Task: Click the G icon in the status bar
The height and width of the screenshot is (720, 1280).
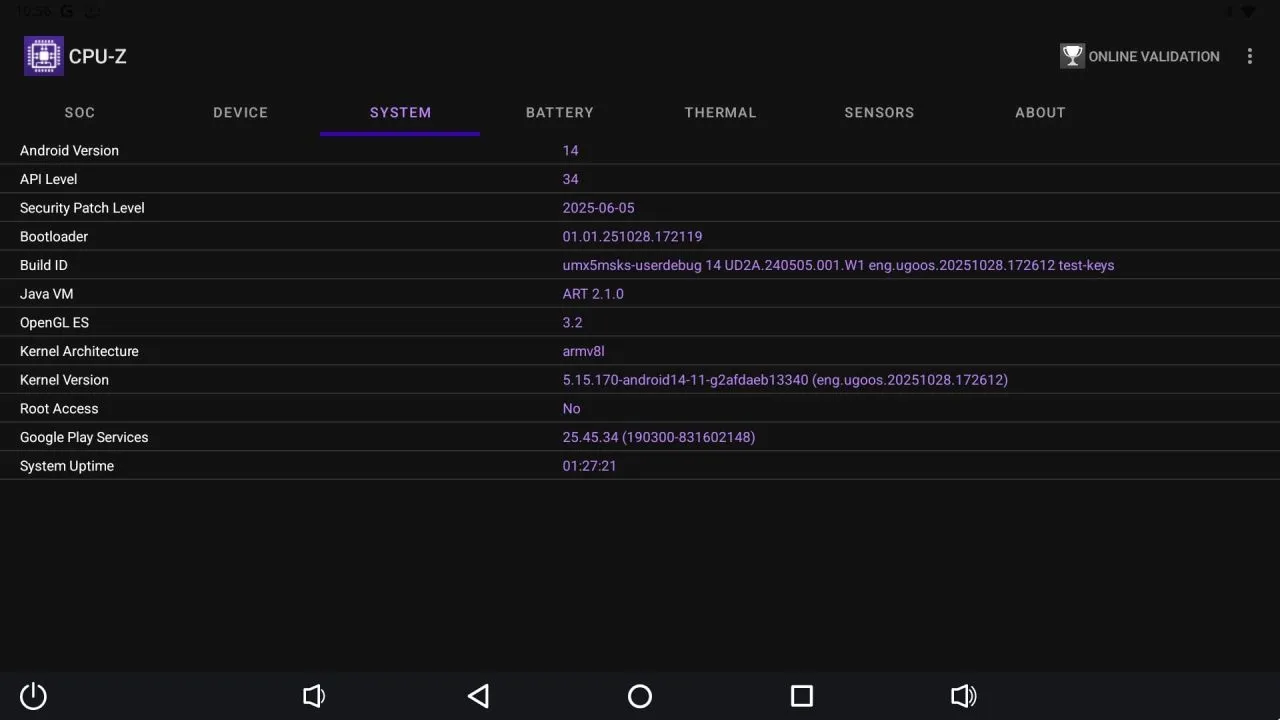Action: coord(66,10)
